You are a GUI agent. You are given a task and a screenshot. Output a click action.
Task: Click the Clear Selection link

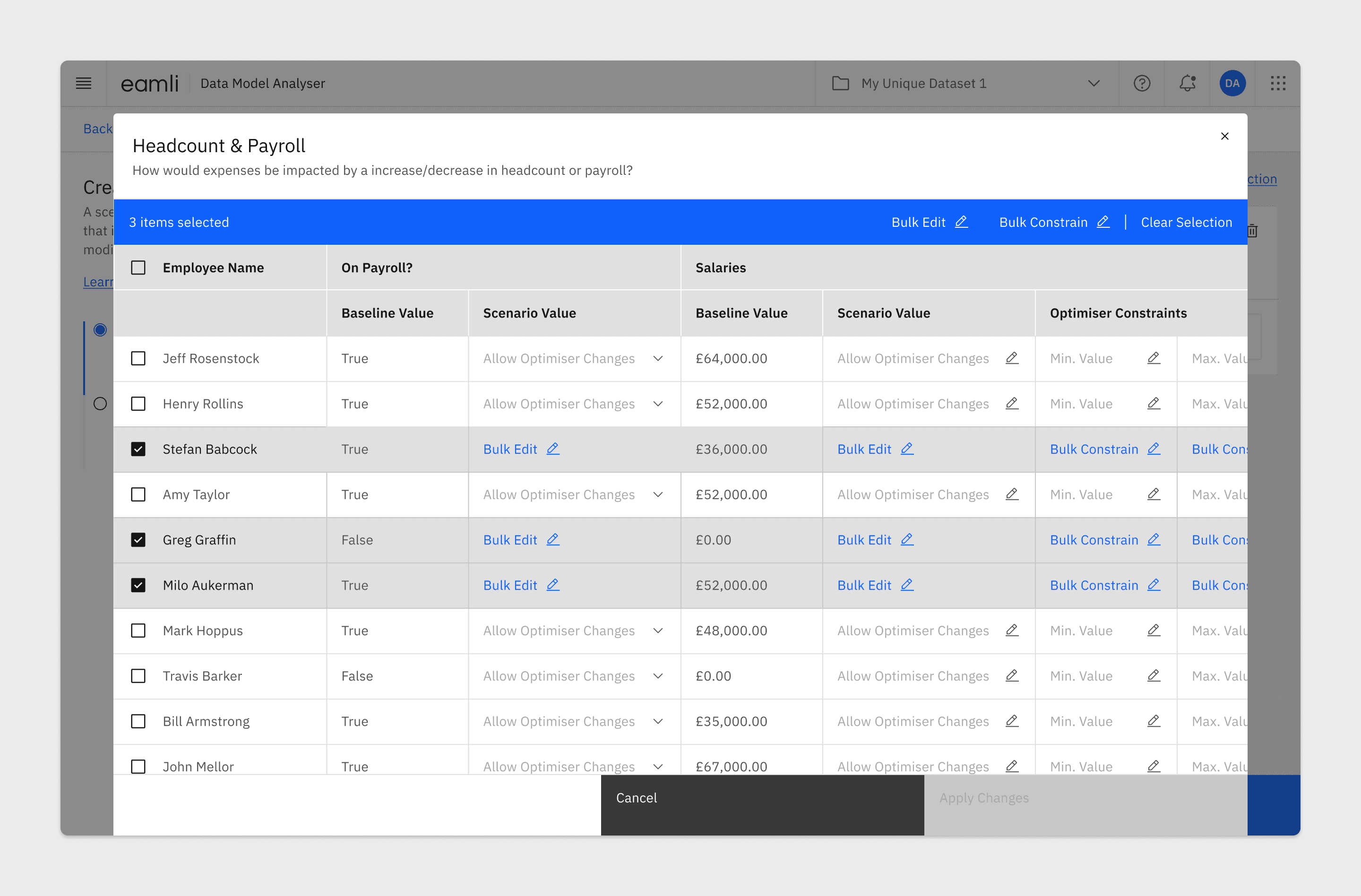1186,223
